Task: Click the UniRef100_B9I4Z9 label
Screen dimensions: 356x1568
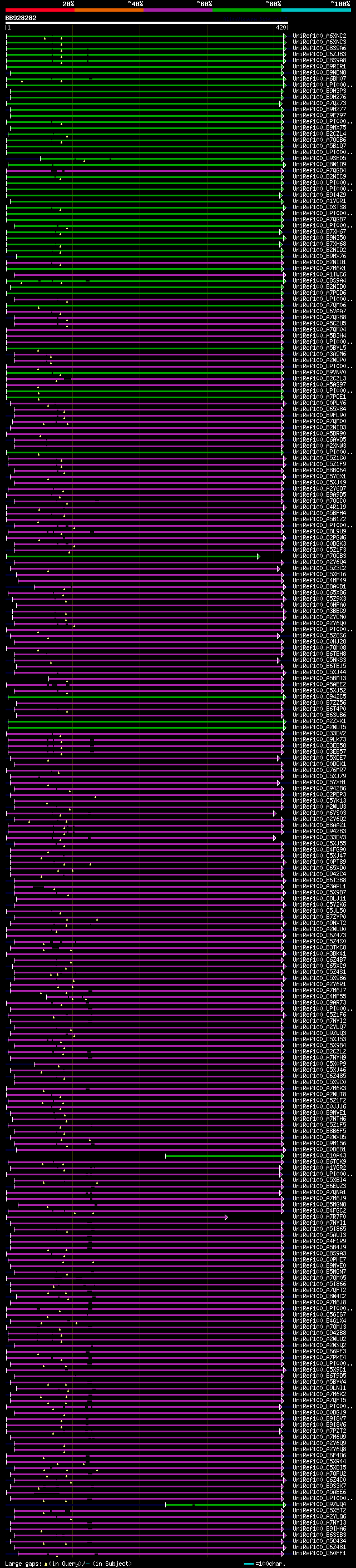Action: [319, 195]
